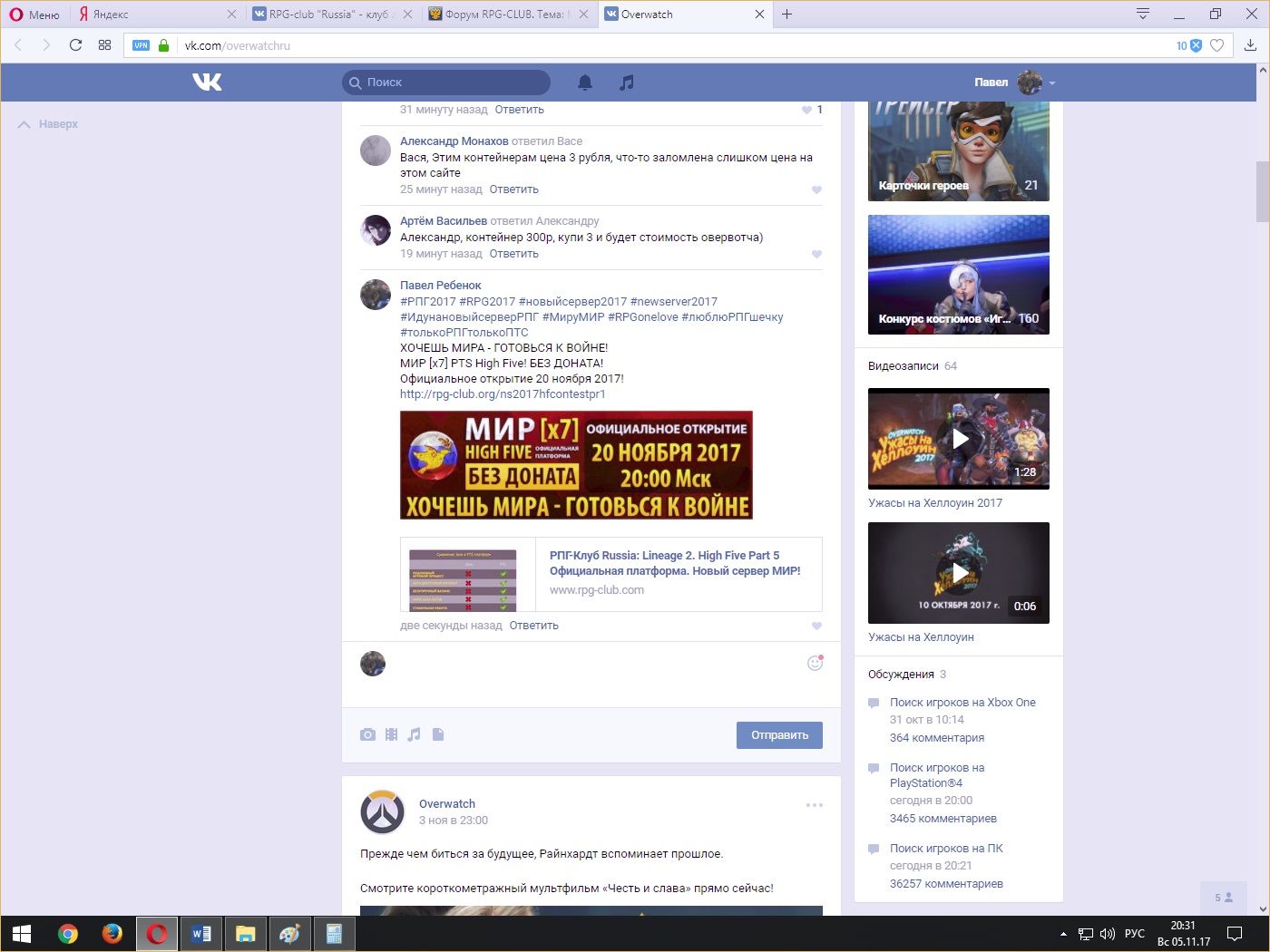Viewport: 1270px width, 952px height.
Task: Attach a video to the comment
Action: pyautogui.click(x=391, y=734)
